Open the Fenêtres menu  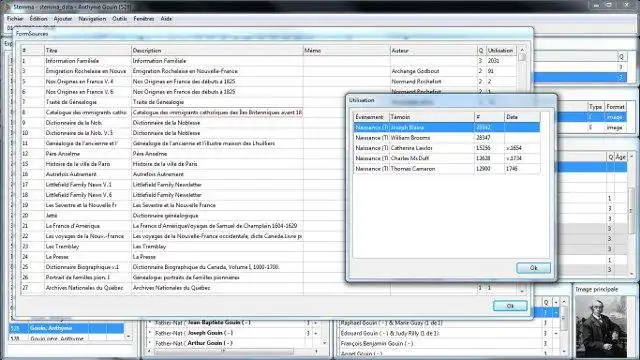144,19
